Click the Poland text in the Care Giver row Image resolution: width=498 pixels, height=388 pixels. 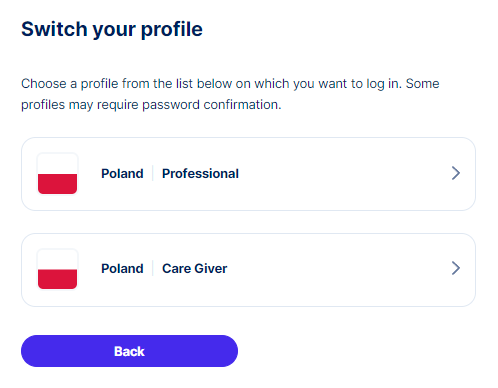click(x=122, y=269)
